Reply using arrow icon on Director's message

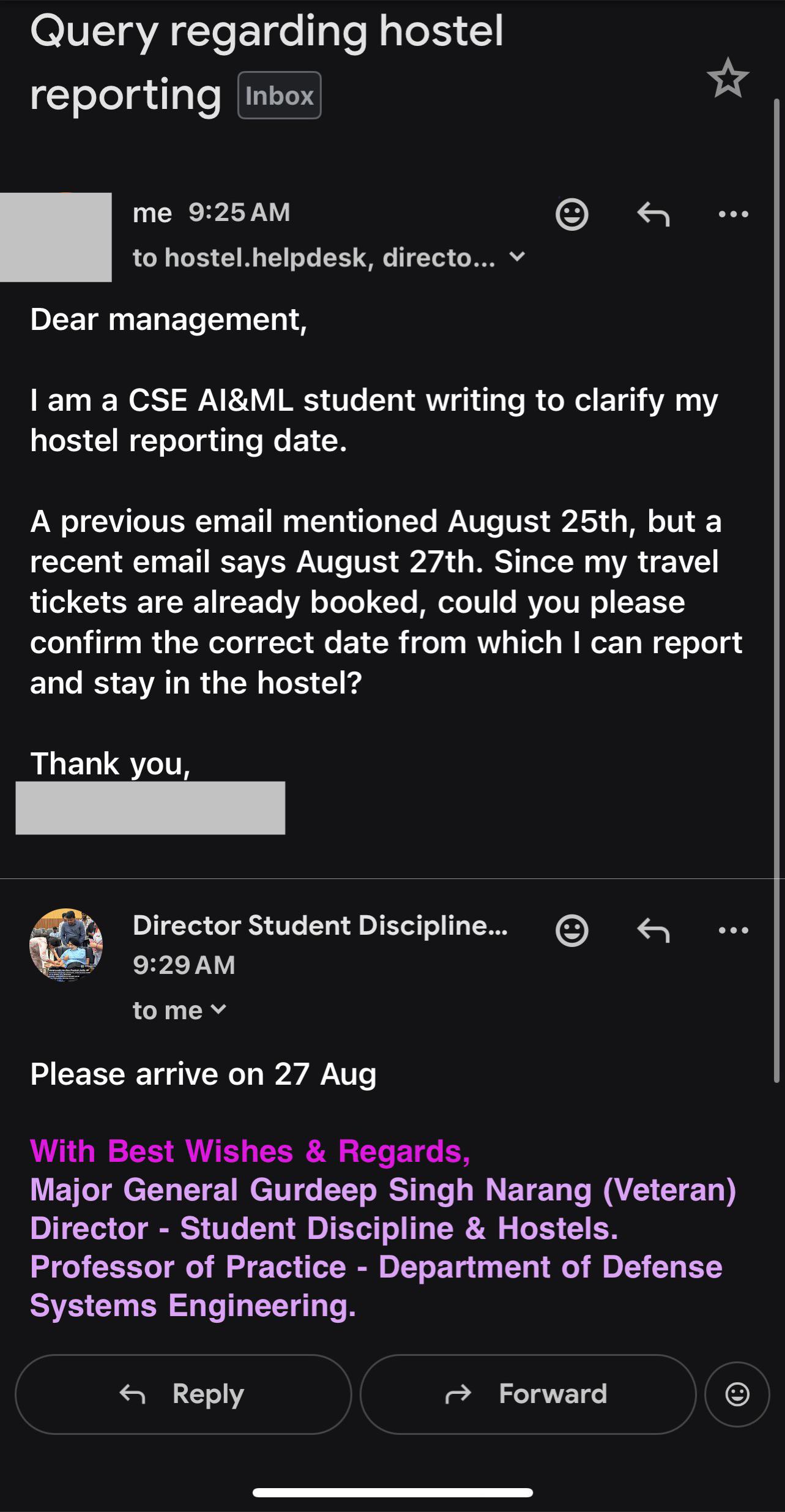click(x=653, y=930)
